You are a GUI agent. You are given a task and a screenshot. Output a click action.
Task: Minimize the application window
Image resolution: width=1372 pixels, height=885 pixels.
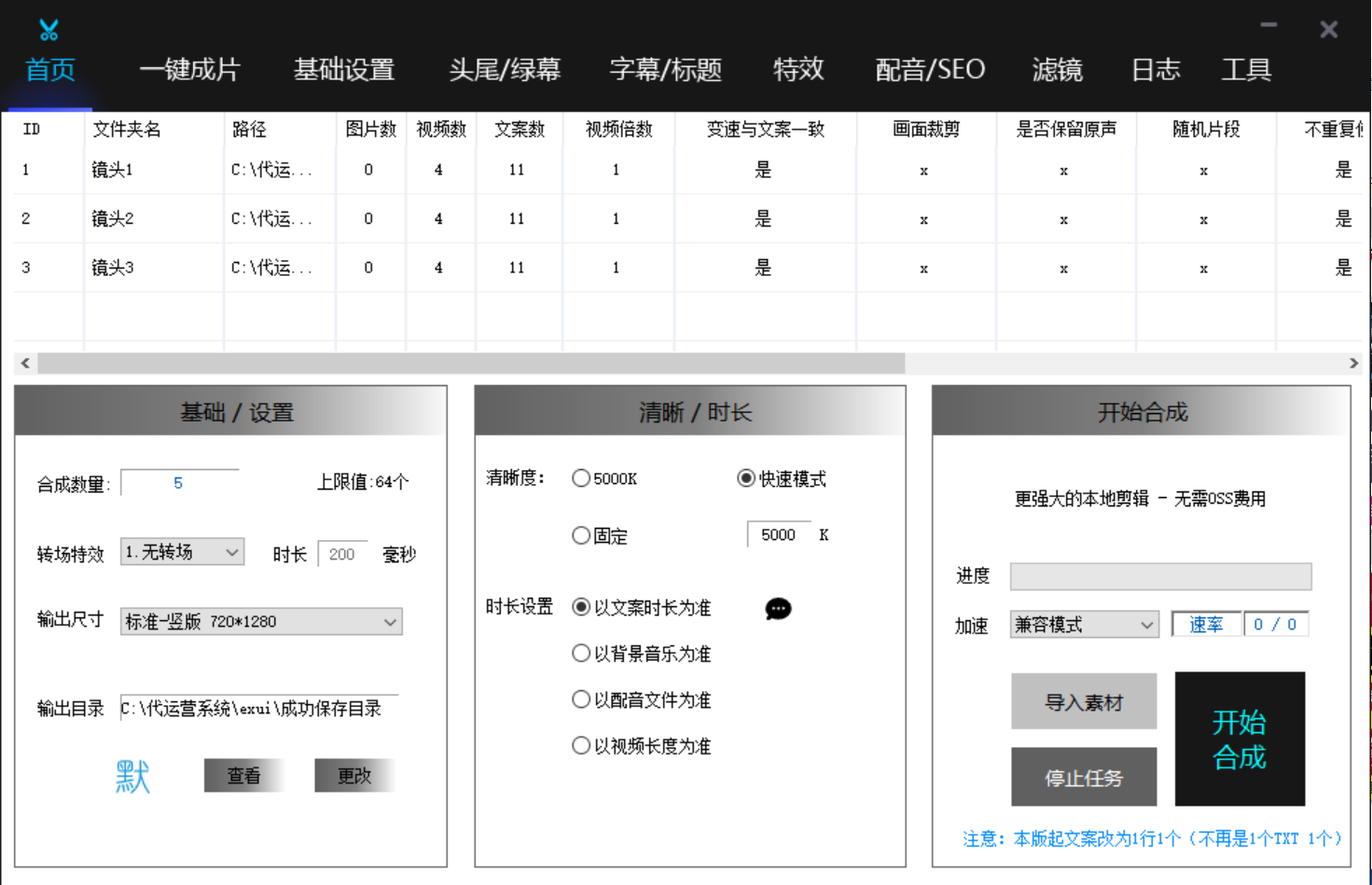click(x=1268, y=26)
